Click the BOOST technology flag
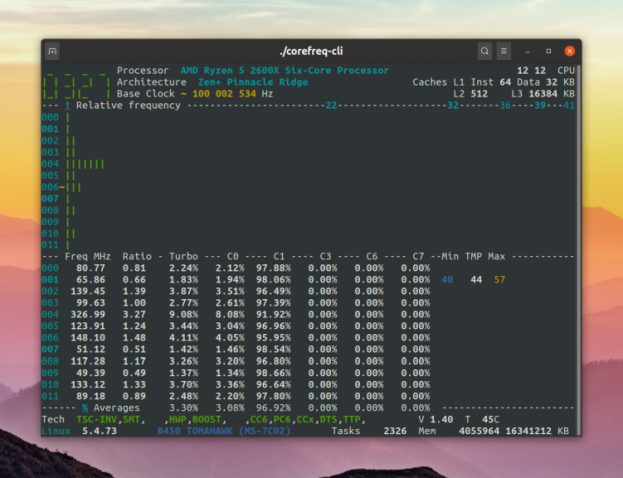 click(x=208, y=419)
